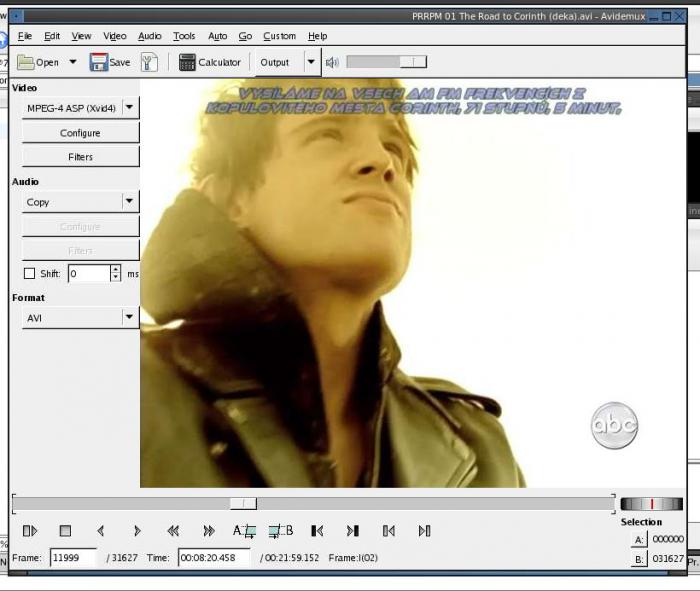Screen dimensions: 700x591
Task: Go to previous frame
Action: (101, 531)
